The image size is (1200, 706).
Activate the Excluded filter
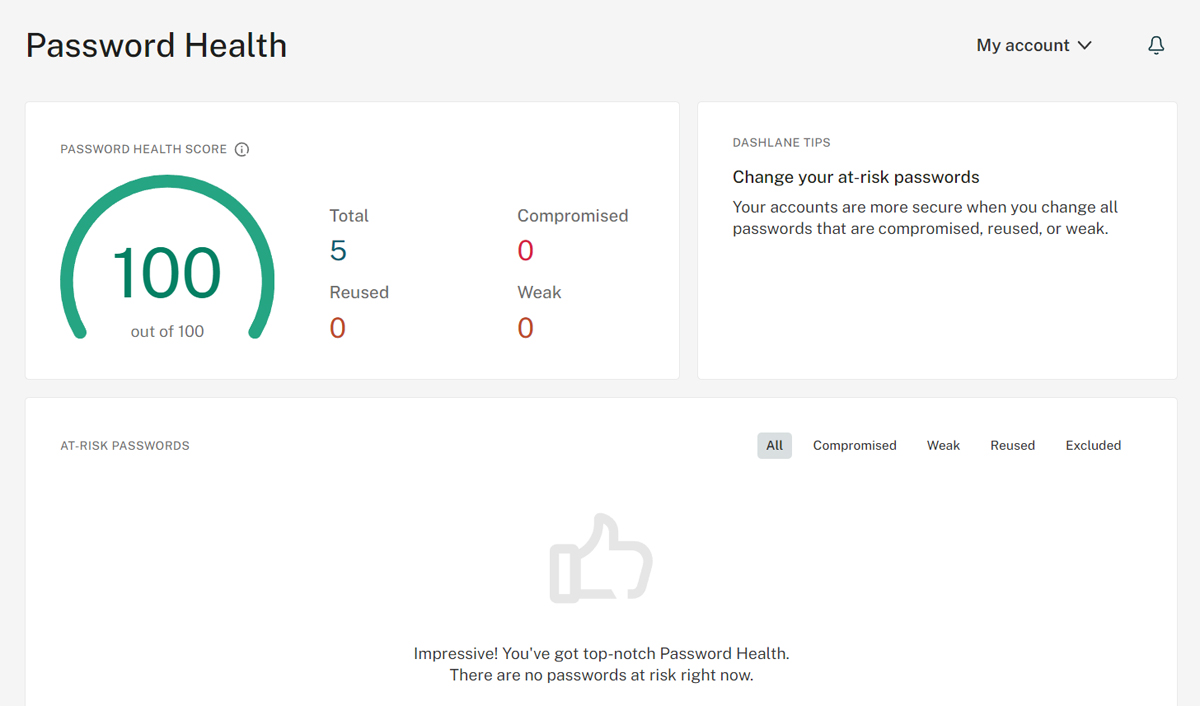pyautogui.click(x=1093, y=445)
